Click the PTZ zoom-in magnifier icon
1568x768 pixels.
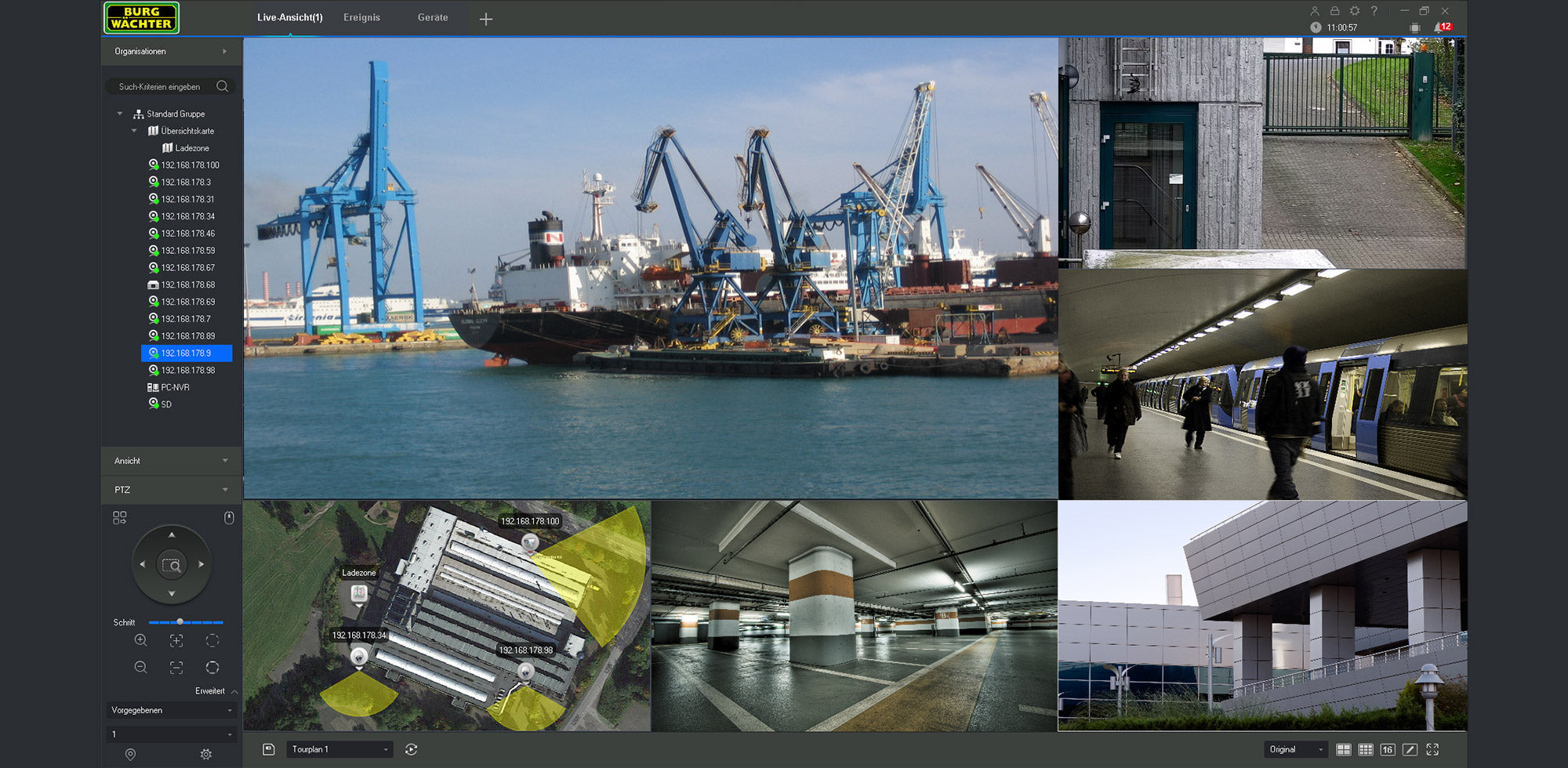pos(140,640)
